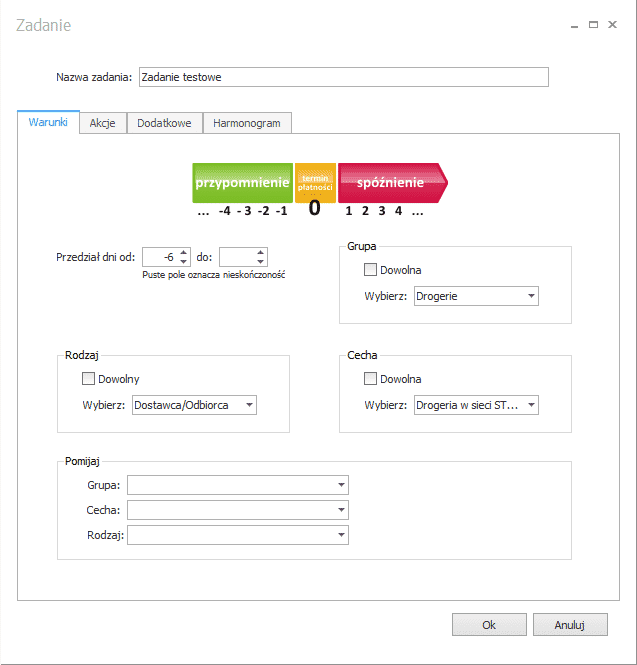Image resolution: width=637 pixels, height=665 pixels.
Task: Open the Dodatkowe tab
Action: (164, 123)
